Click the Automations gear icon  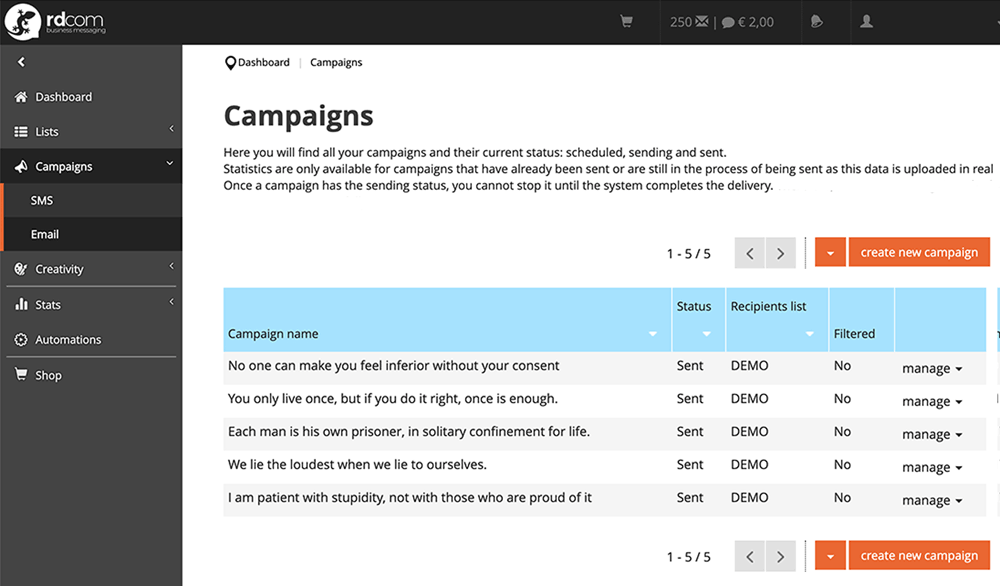(x=21, y=340)
